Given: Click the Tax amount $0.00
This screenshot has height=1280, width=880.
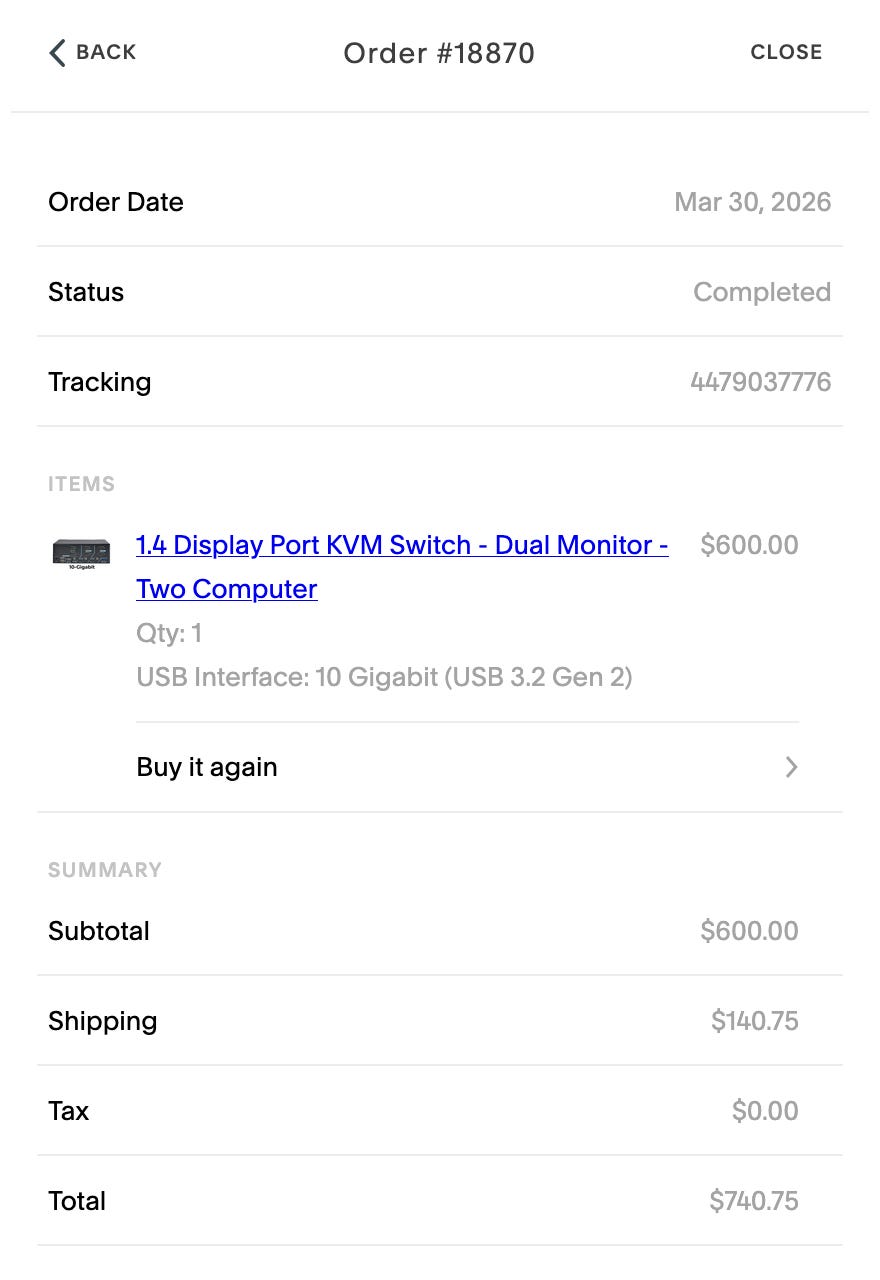Looking at the screenshot, I should point(765,1111).
